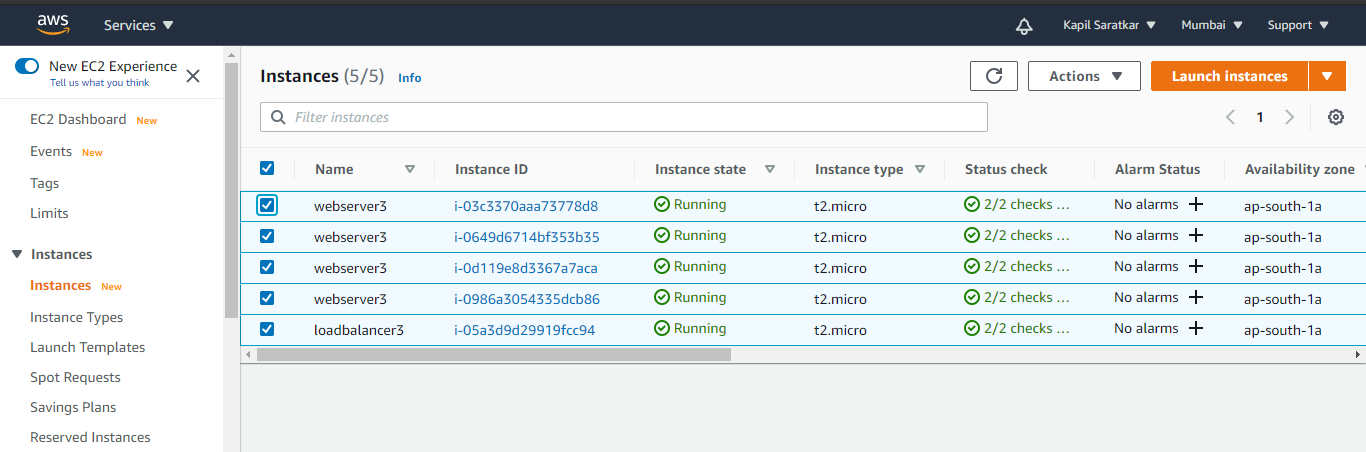Open the table preferences gear icon

tap(1336, 117)
